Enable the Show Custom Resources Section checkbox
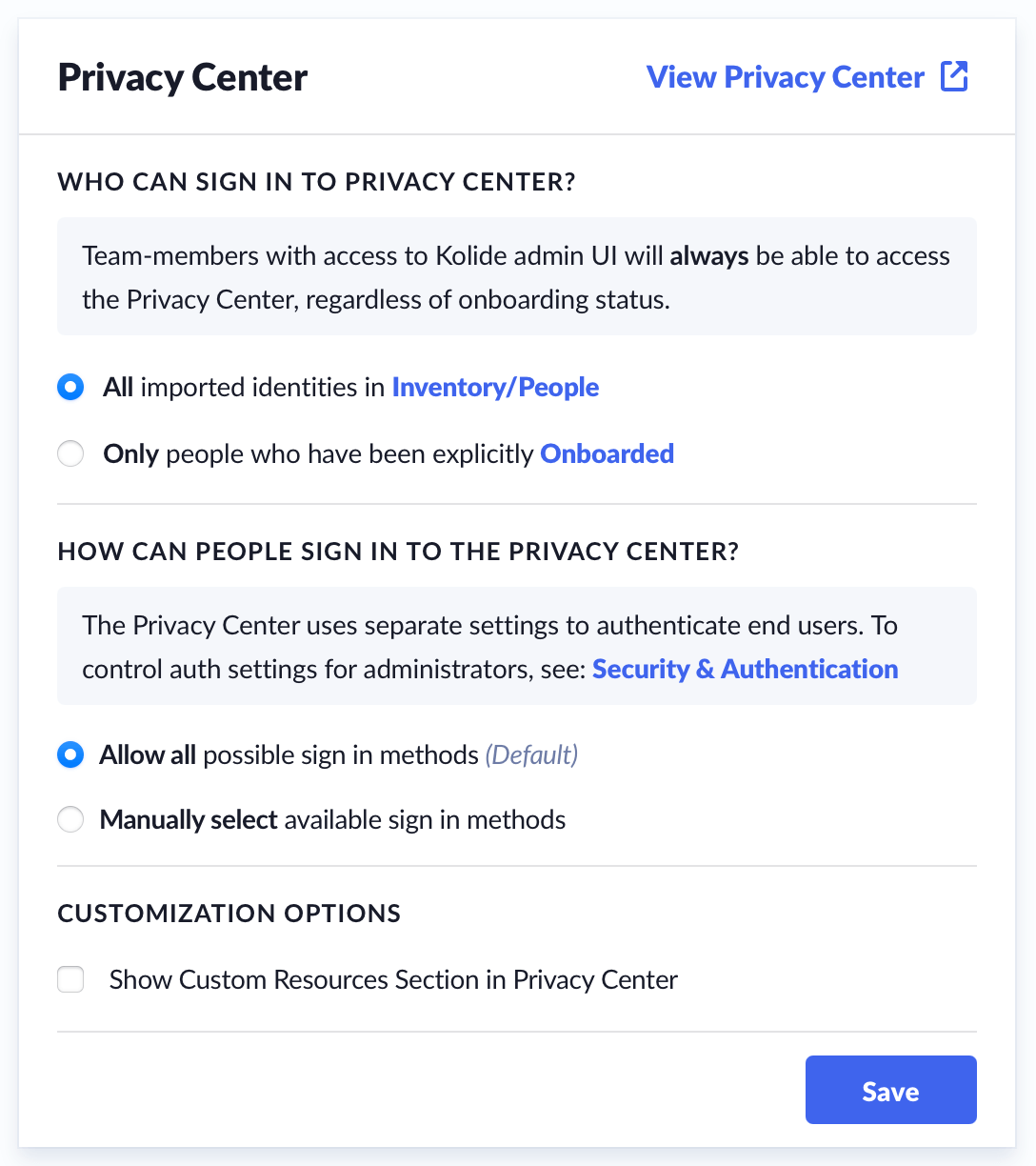This screenshot has height=1166, width=1036. coord(70,980)
